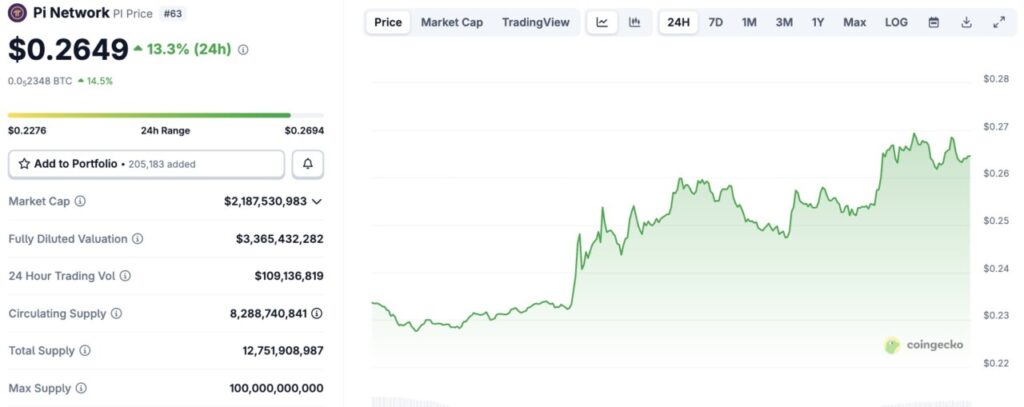
Task: Show info icon beside 24h percentage change
Action: tap(243, 49)
